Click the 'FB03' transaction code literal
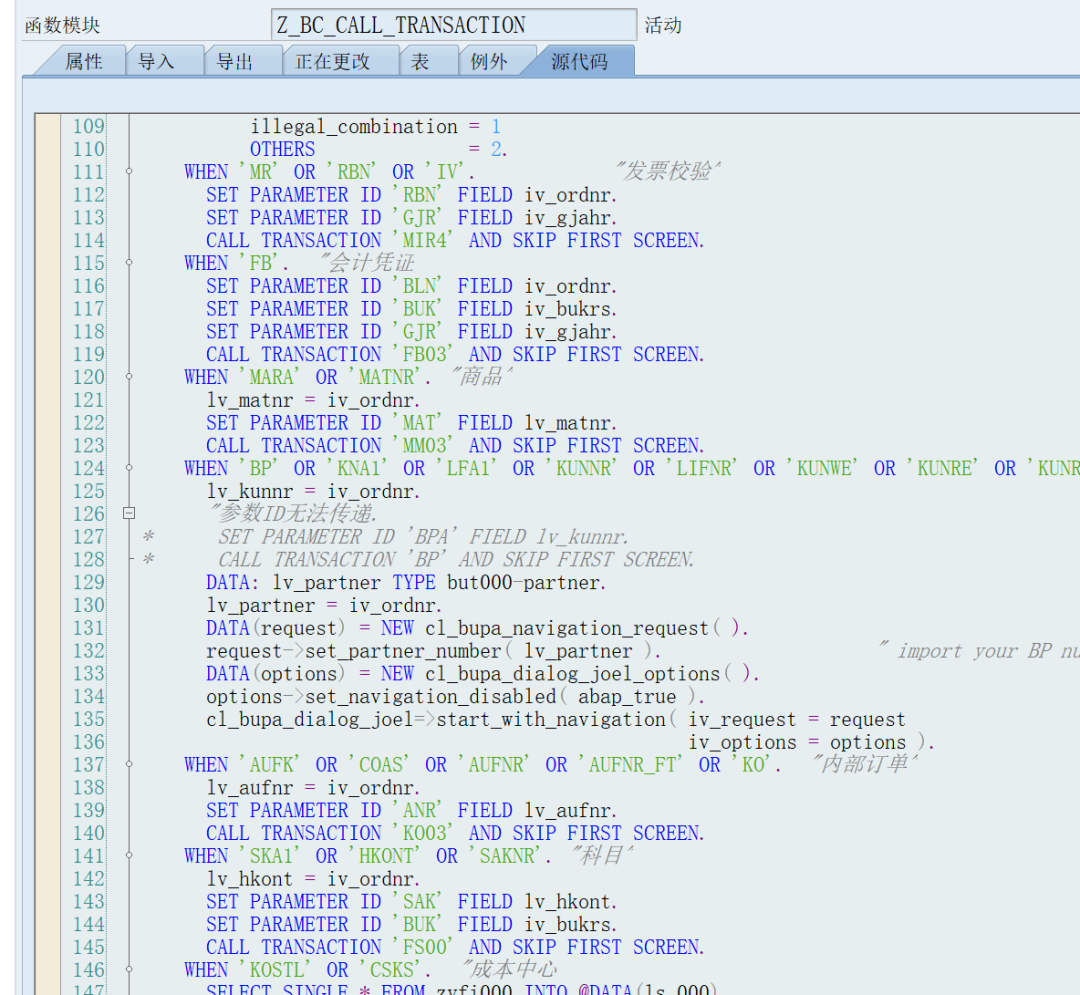1080x995 pixels. coord(422,354)
